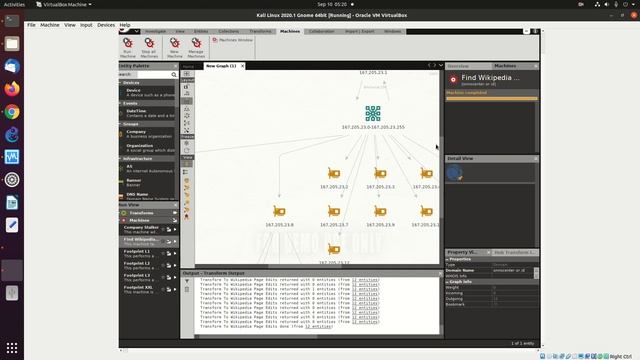Edit the Domain Name property value
Image resolution: width=640 pixels, height=360 pixels.
pos(512,271)
